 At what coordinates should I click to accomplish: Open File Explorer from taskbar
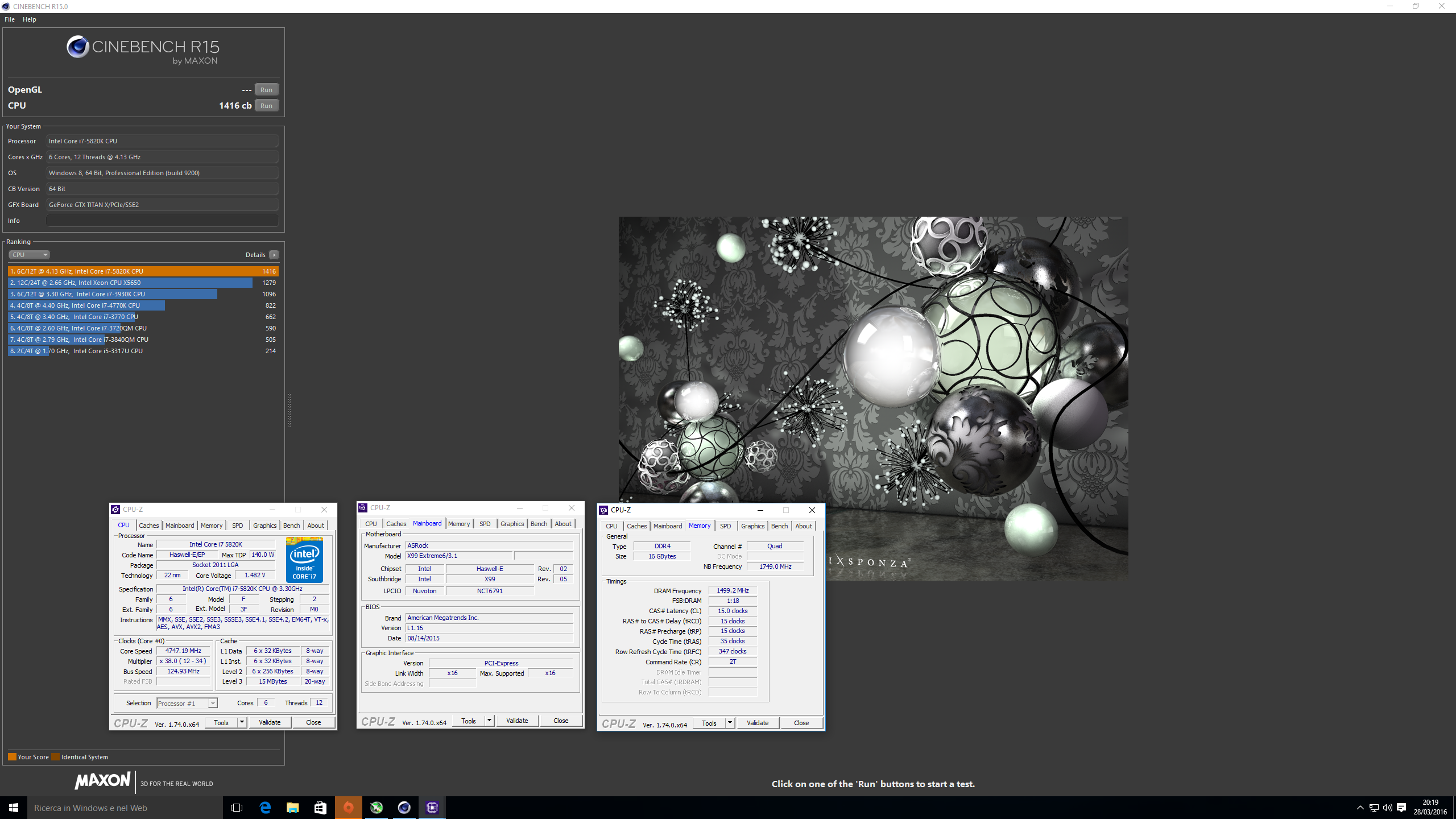point(292,808)
